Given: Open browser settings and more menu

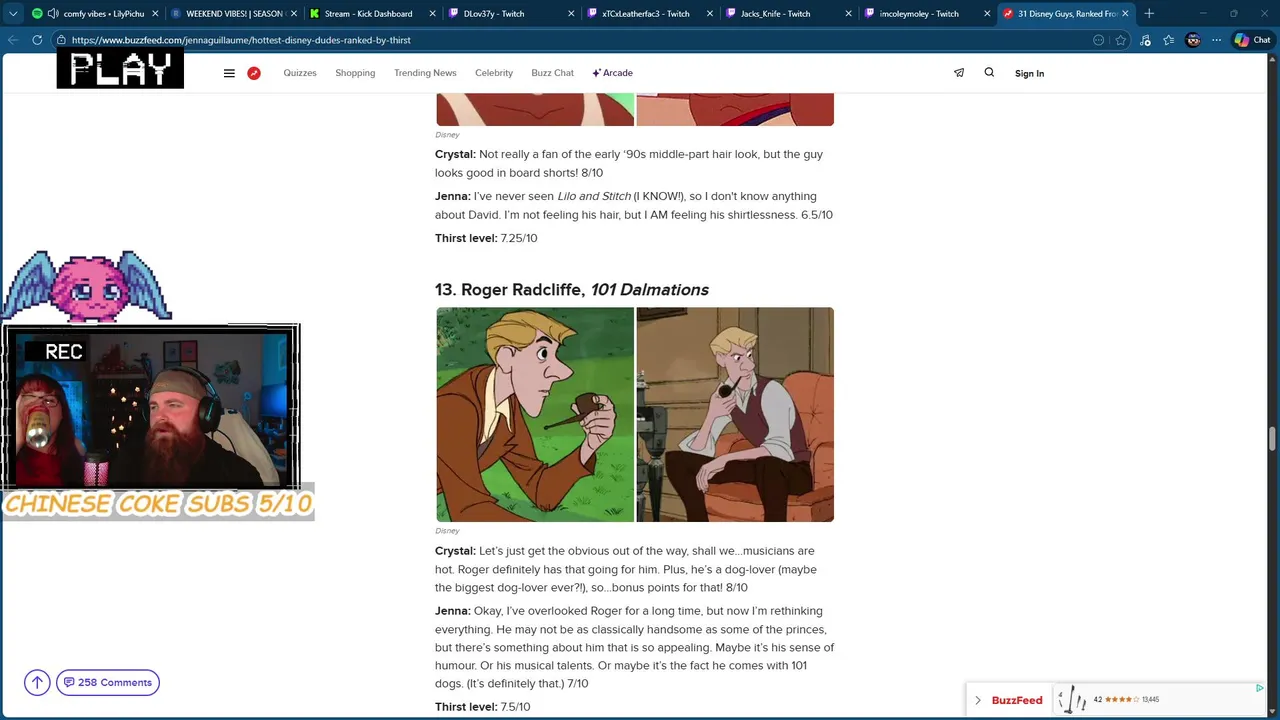Looking at the screenshot, I should [x=1216, y=40].
